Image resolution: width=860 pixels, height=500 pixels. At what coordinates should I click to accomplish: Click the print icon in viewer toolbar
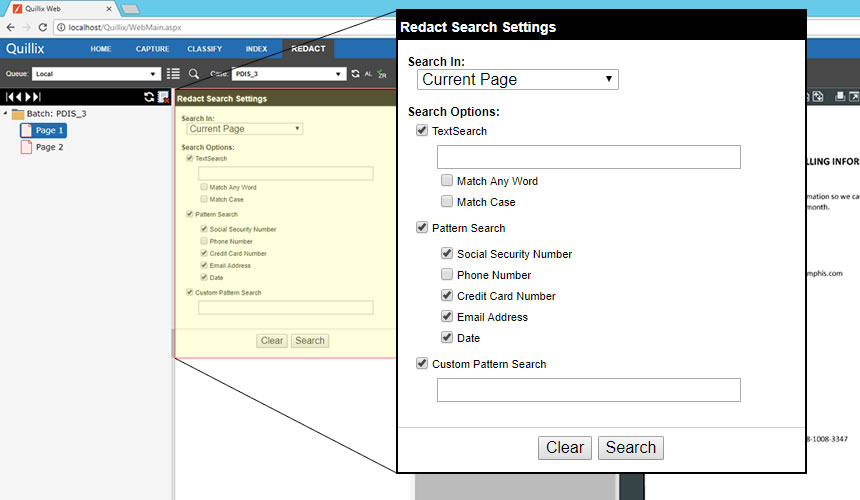point(840,97)
